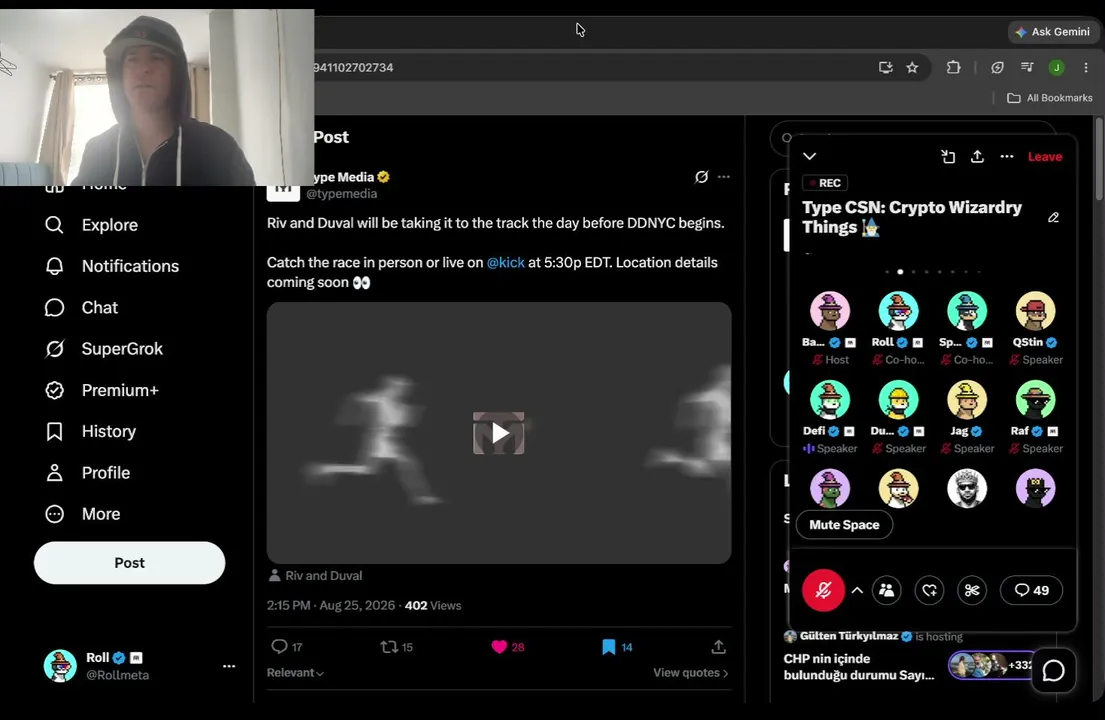Select speaker Raf avatar
This screenshot has width=1105, height=720.
[x=1035, y=399]
